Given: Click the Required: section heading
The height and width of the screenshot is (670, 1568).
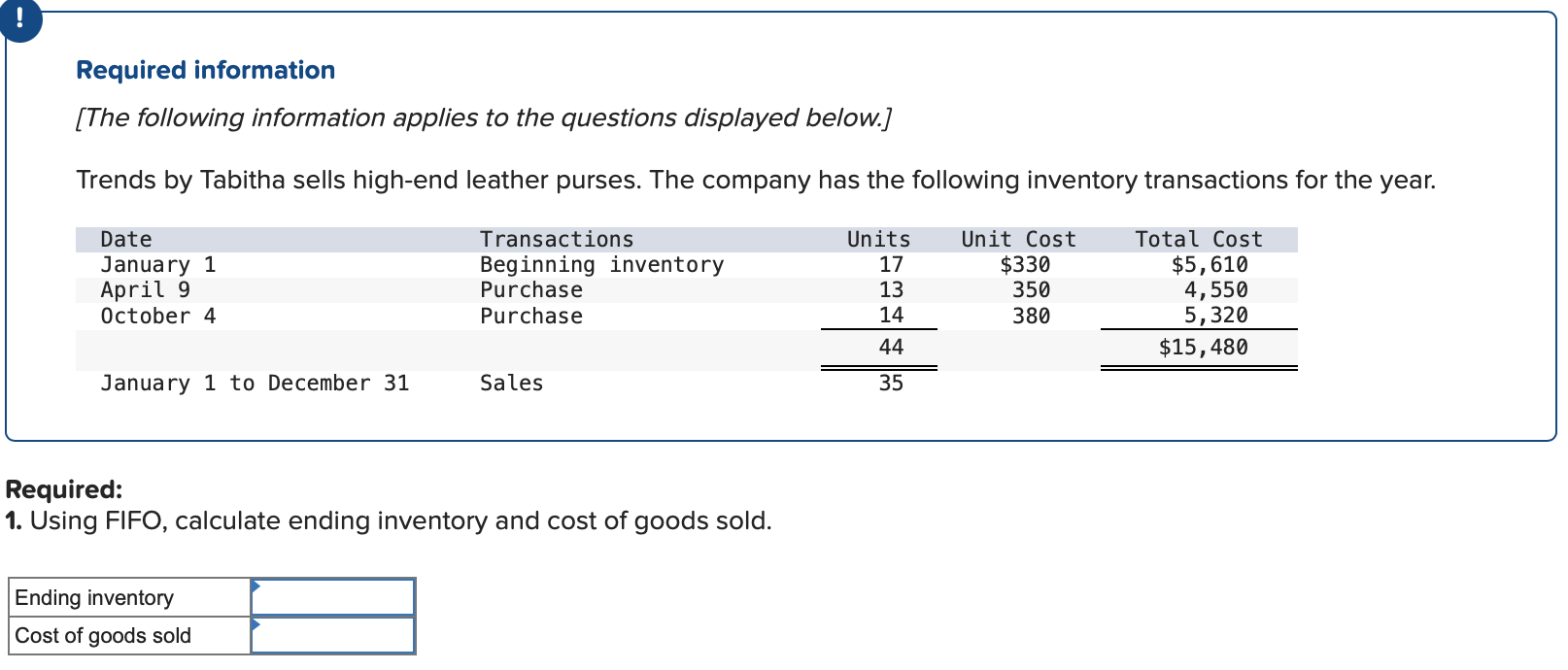Looking at the screenshot, I should pyautogui.click(x=63, y=488).
